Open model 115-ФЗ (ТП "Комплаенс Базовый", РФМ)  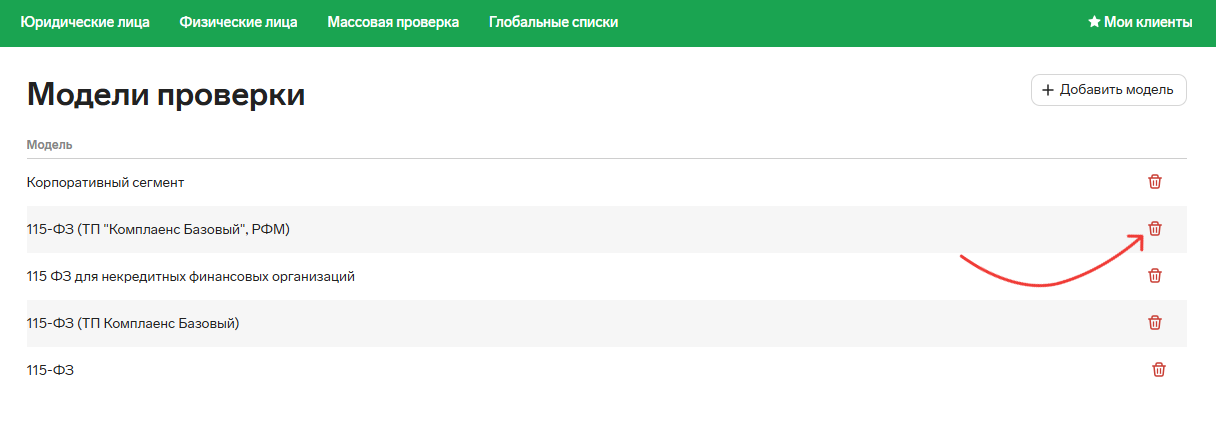tap(157, 229)
